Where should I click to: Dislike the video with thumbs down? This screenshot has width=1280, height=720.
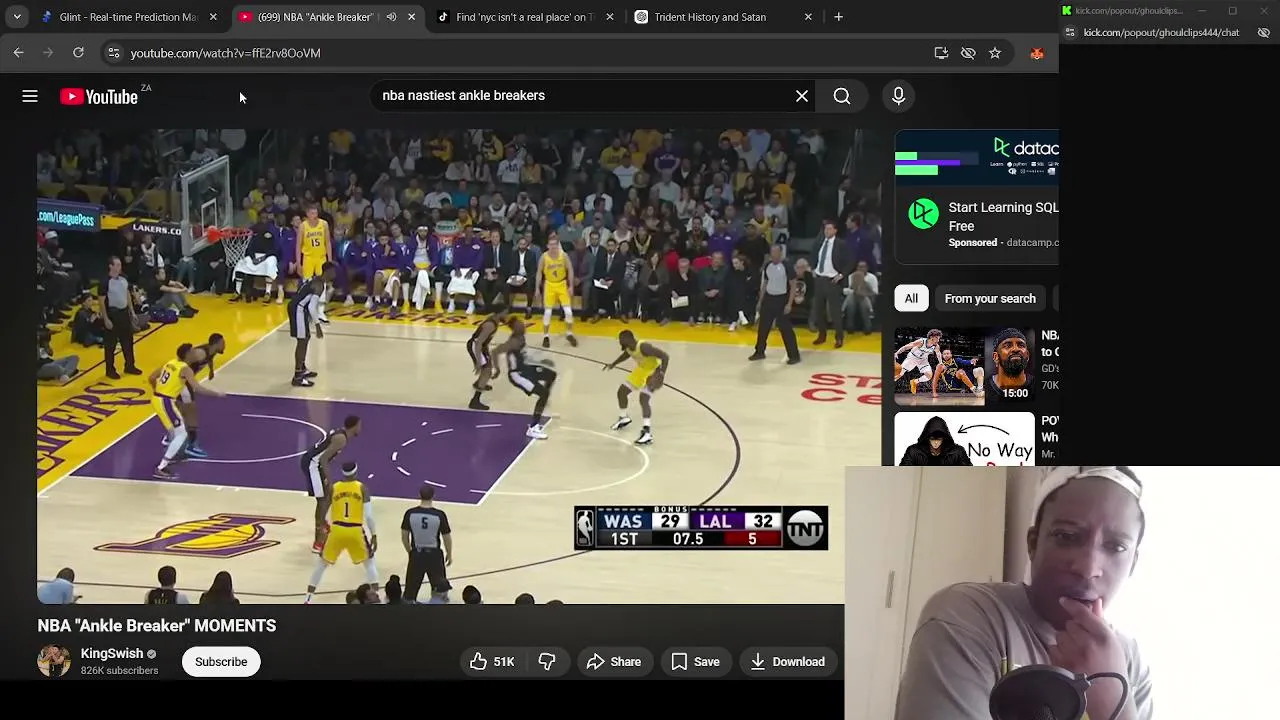click(x=547, y=661)
